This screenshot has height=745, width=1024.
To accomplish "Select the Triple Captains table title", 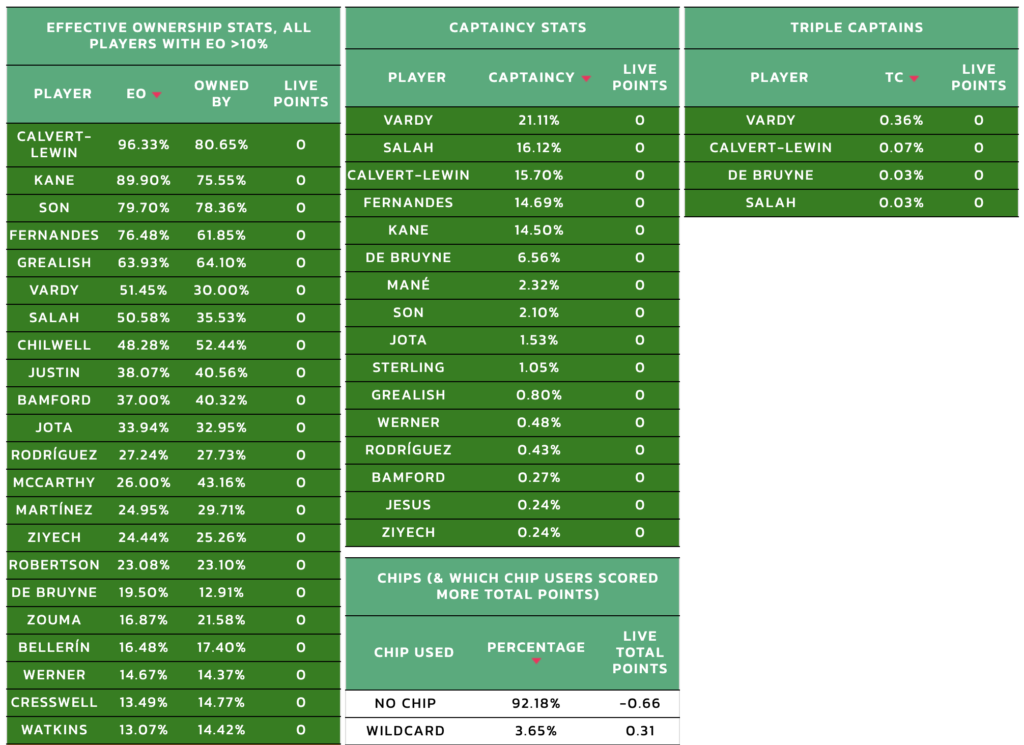I will click(x=856, y=27).
